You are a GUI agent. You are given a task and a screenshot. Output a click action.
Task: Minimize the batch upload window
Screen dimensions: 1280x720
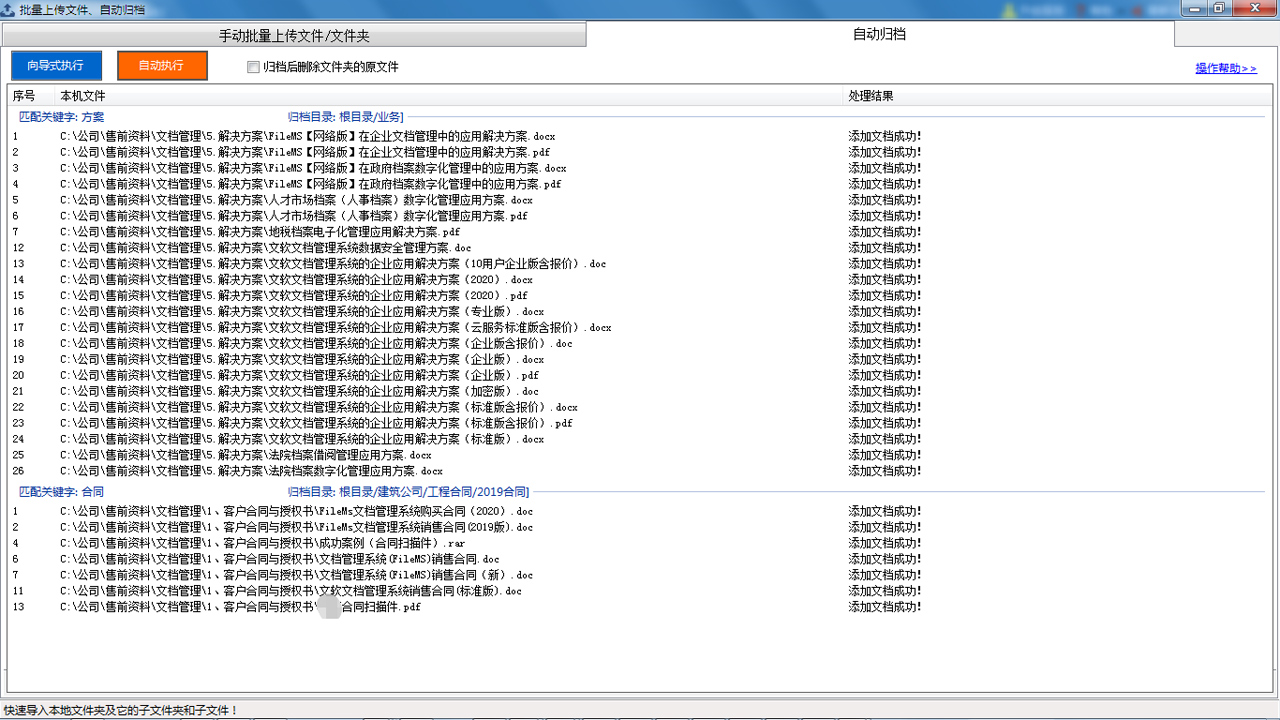tap(1195, 8)
